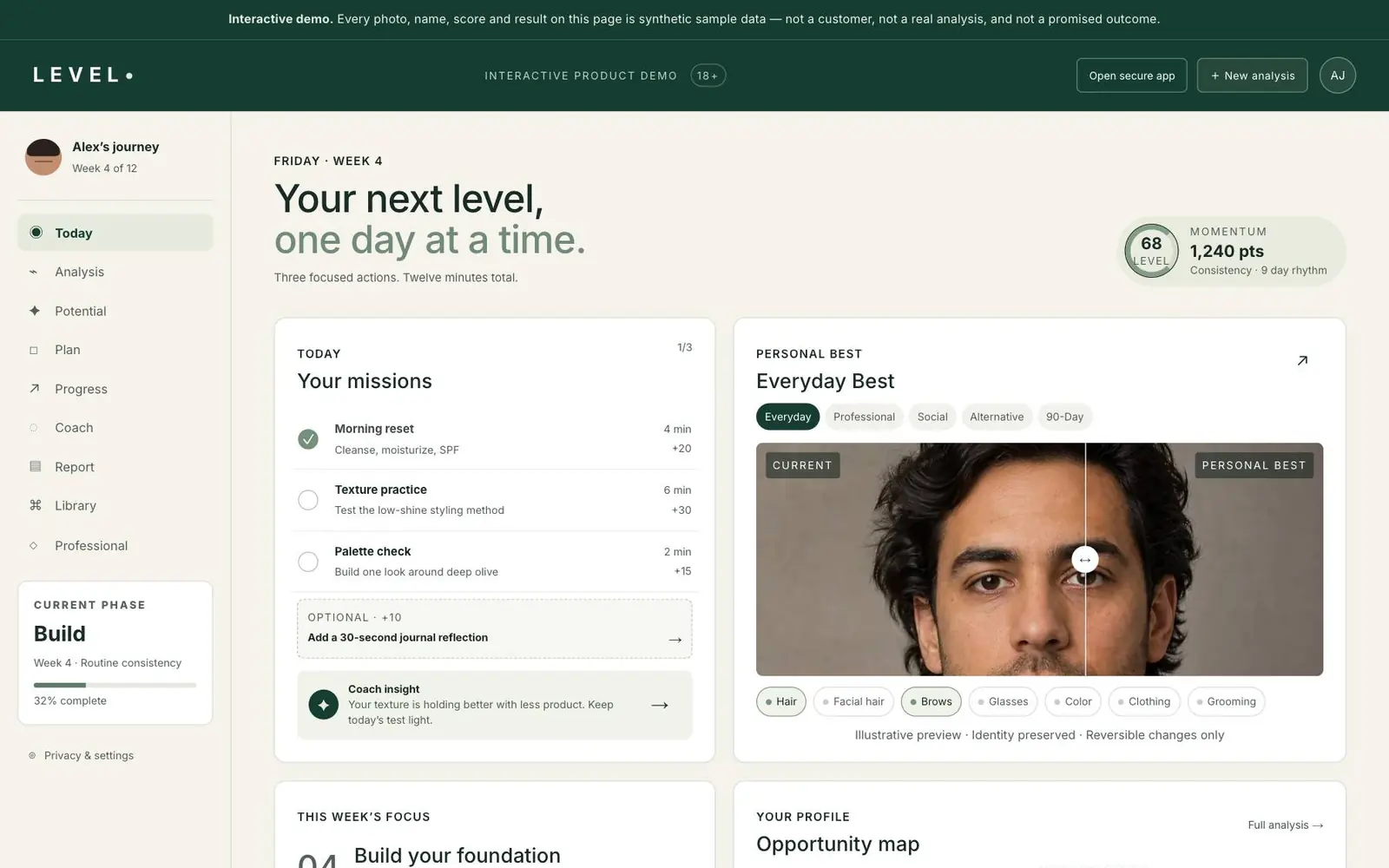Select the Professional look tab
This screenshot has height=868, width=1389.
click(864, 417)
